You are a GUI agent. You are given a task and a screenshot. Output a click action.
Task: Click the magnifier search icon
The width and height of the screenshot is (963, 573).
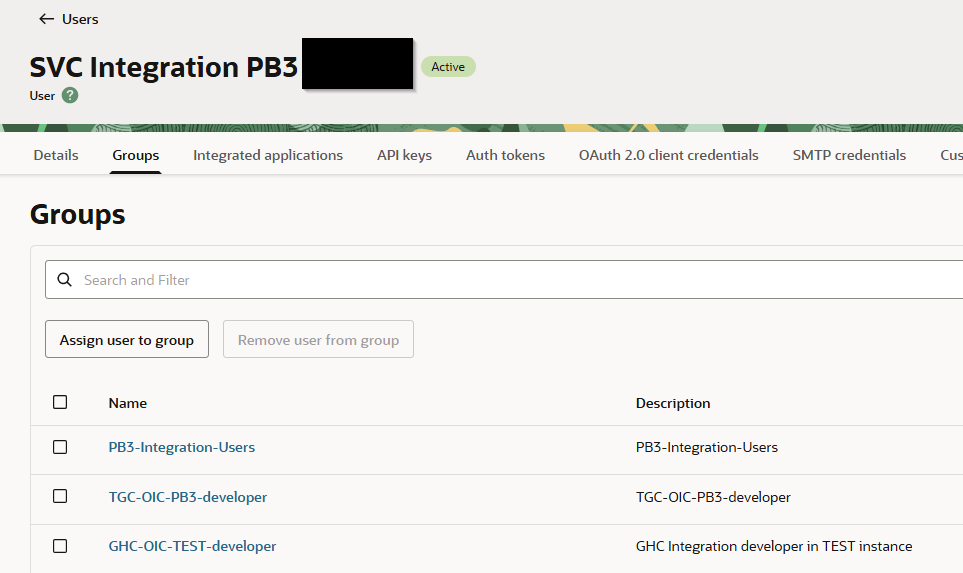click(x=65, y=280)
